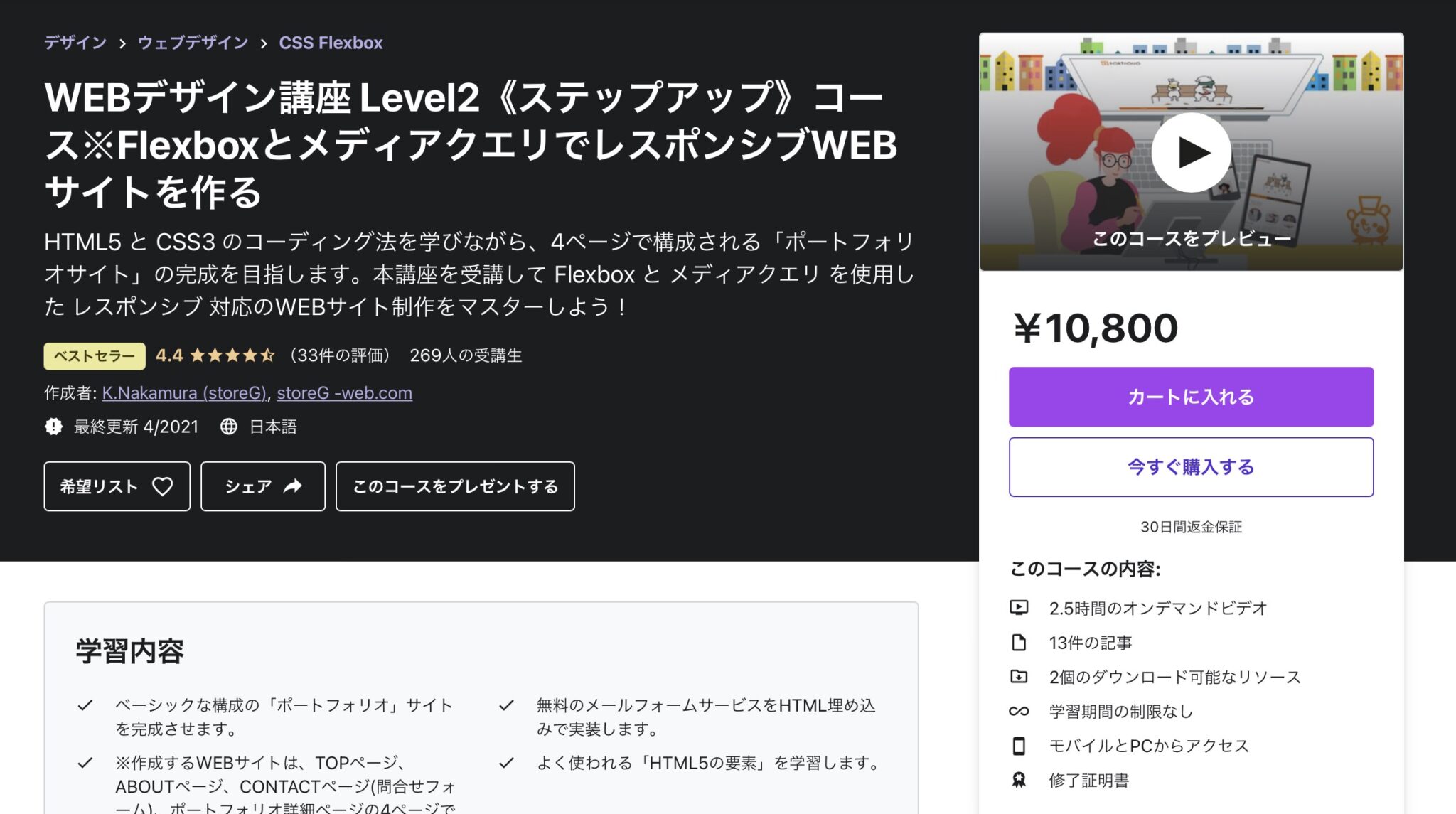The height and width of the screenshot is (814, 1456).
Task: Click the download icon next to ダウンロード可能なリソース
Action: (1019, 677)
